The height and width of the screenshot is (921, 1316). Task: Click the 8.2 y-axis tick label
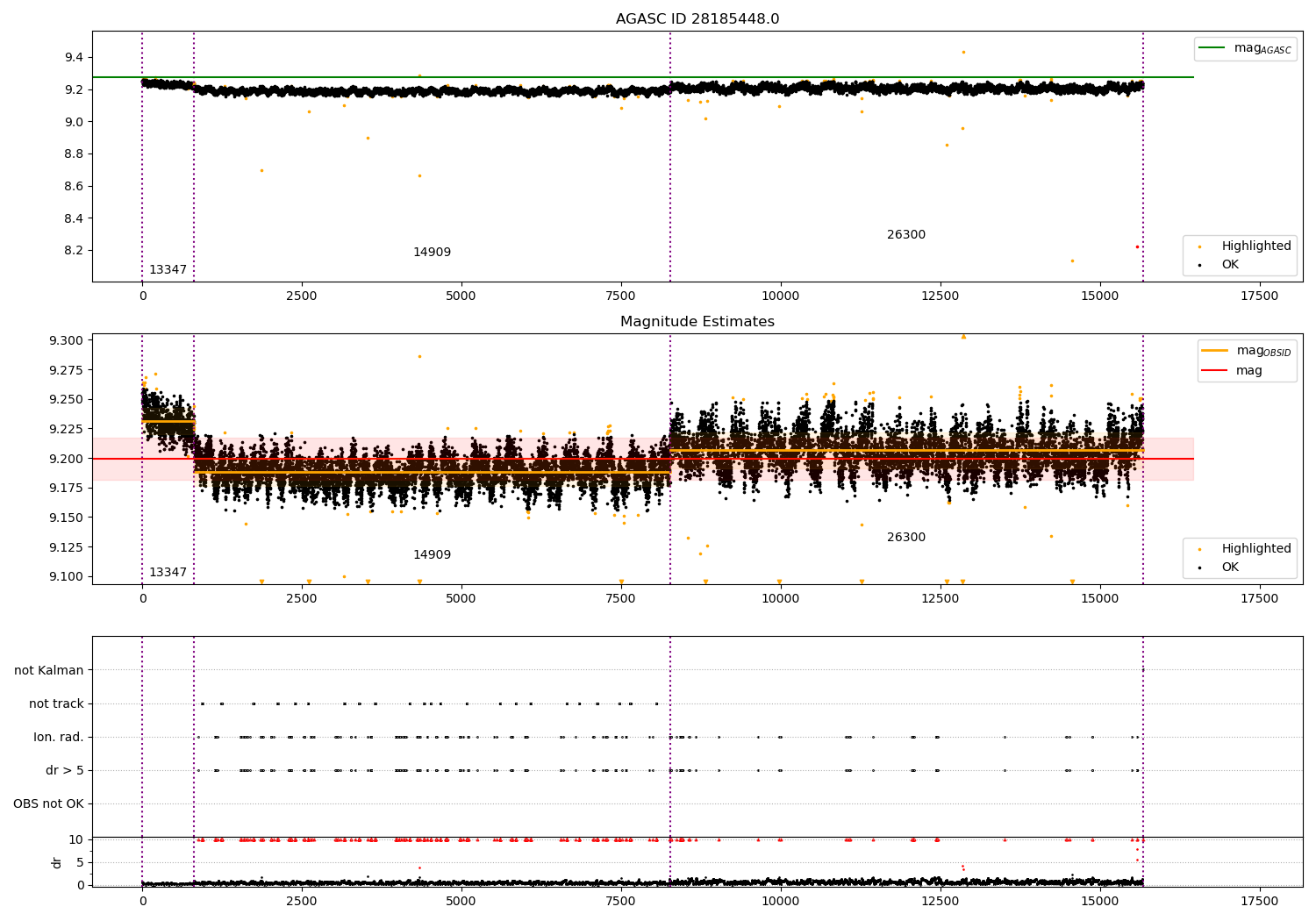[x=74, y=251]
